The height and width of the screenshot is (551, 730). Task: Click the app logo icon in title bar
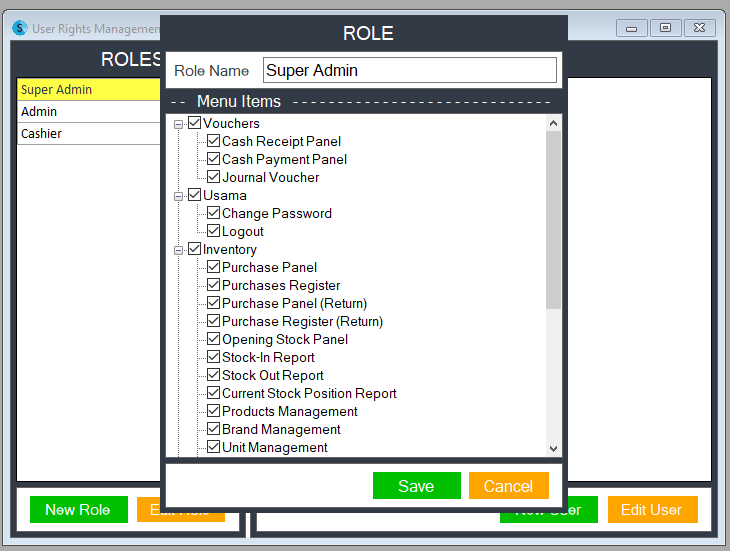point(19,28)
